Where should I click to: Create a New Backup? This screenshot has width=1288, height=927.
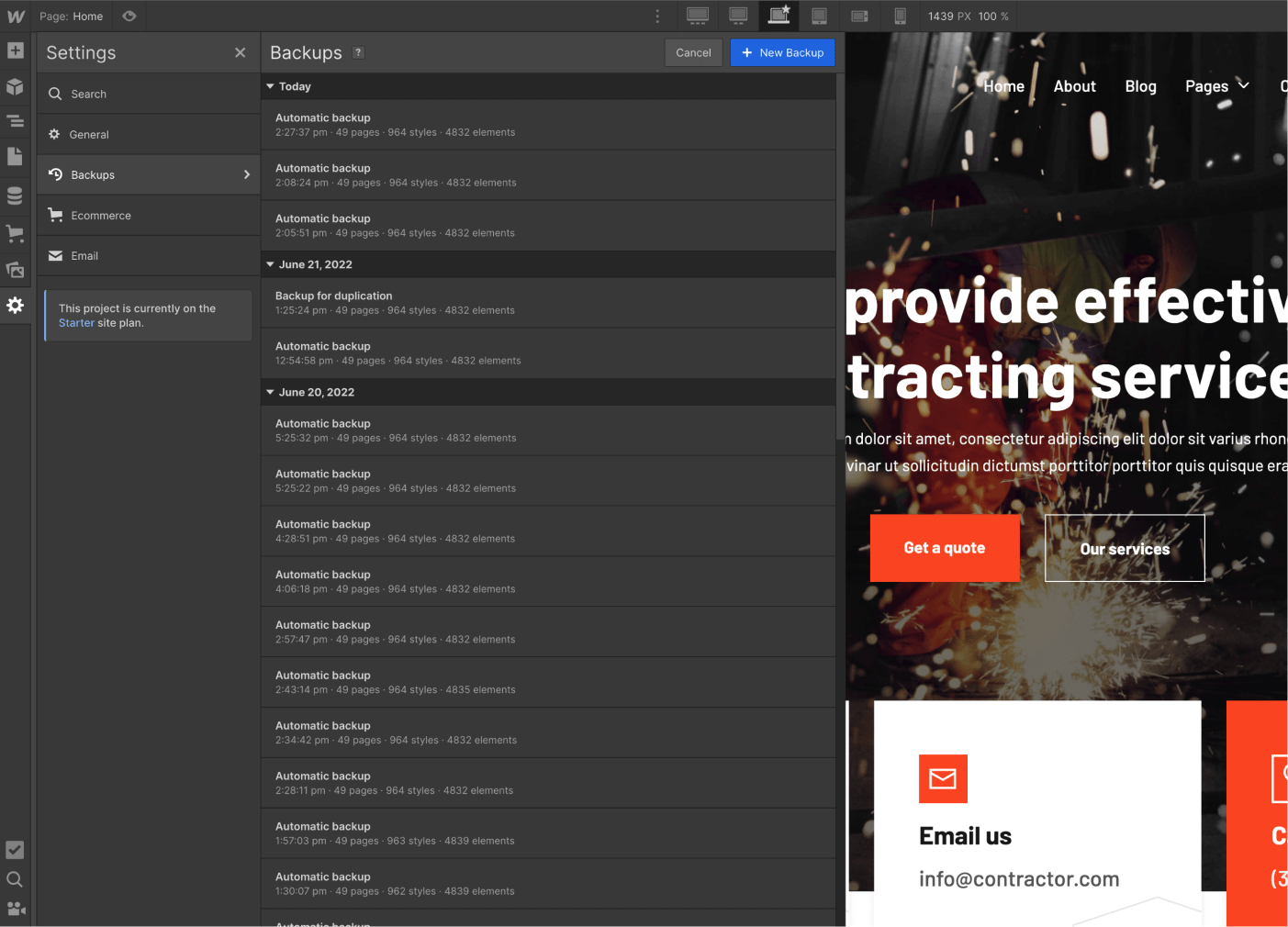(782, 52)
